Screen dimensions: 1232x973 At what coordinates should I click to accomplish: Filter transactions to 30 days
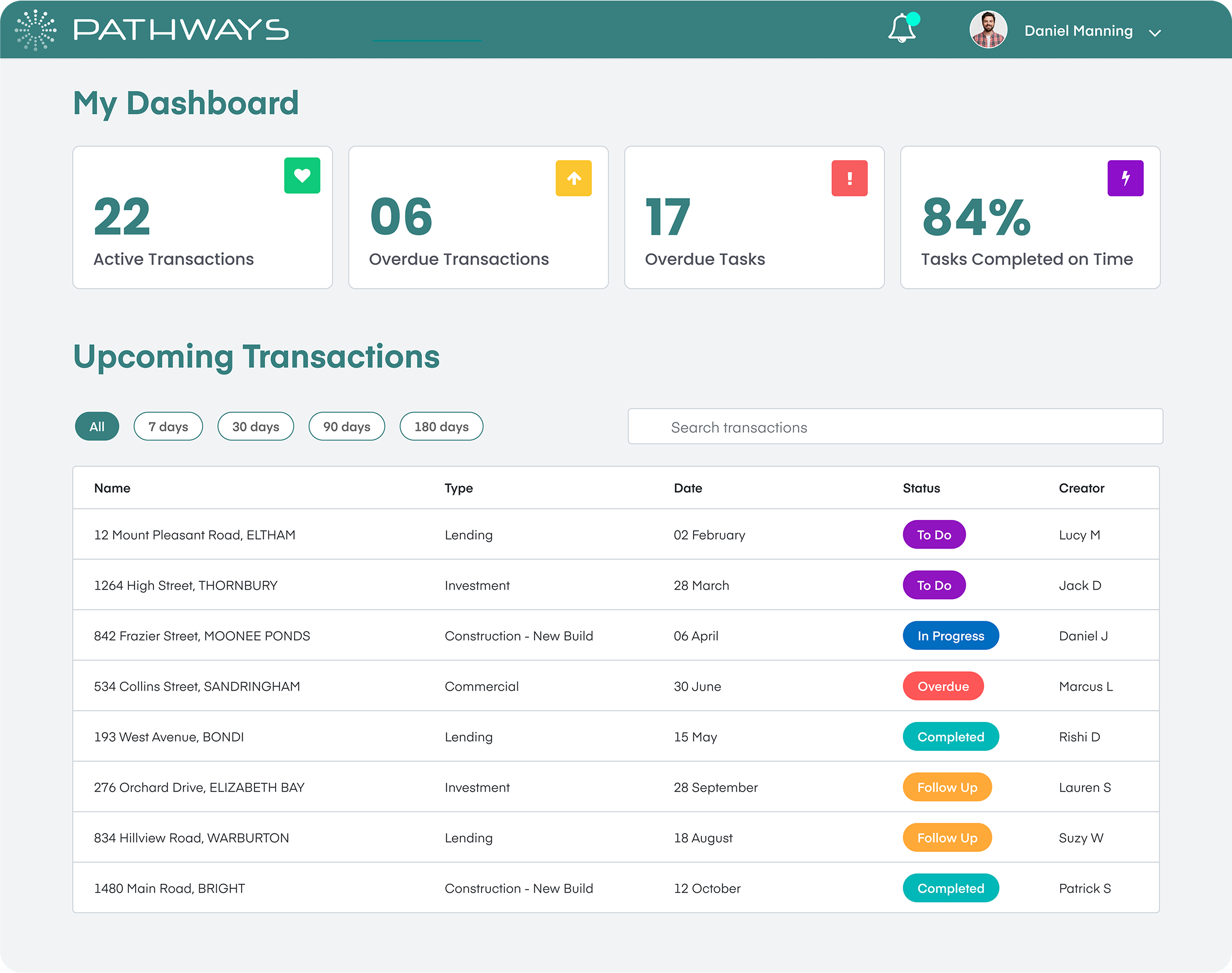(x=255, y=427)
